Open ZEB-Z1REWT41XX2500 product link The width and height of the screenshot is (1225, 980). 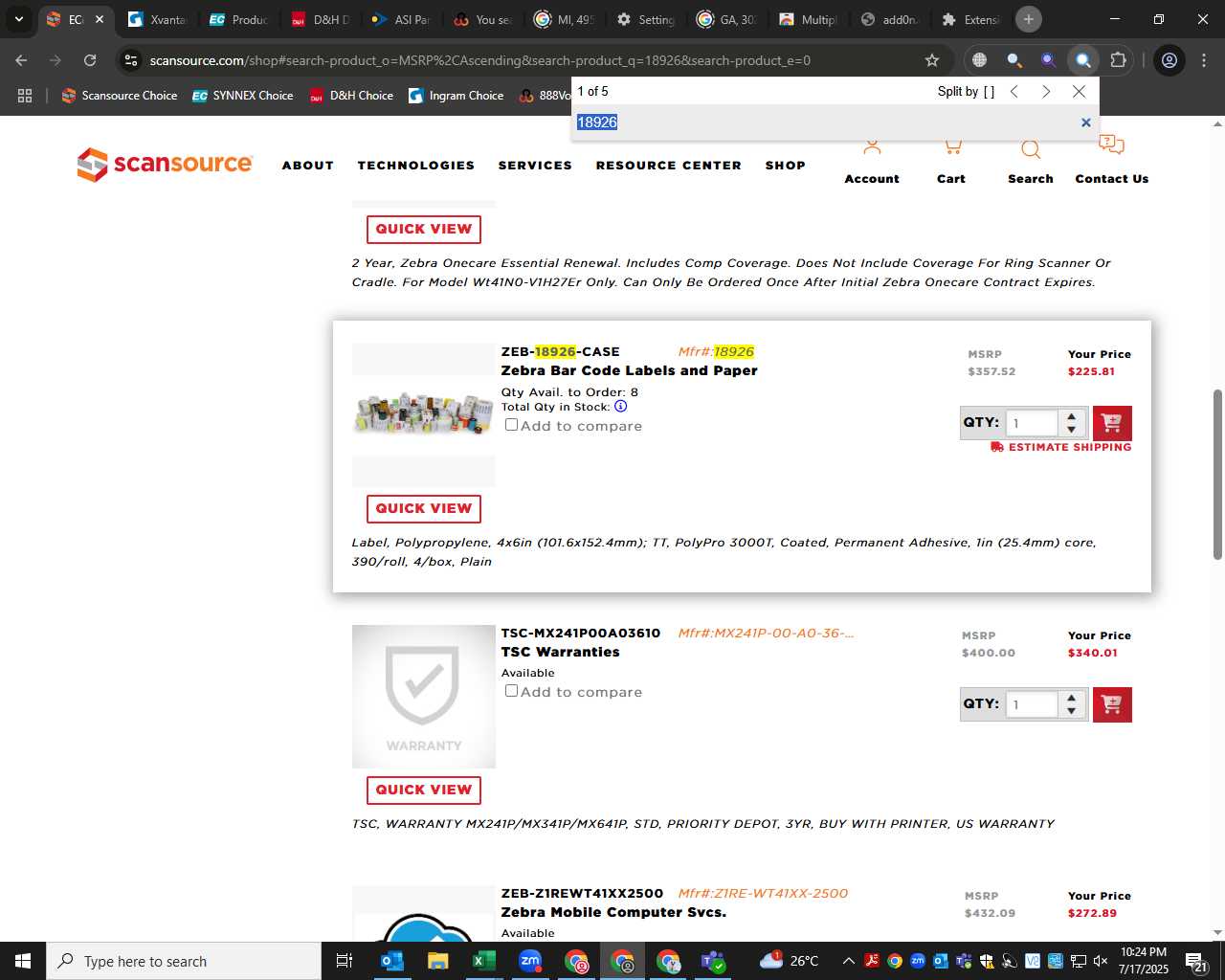[582, 894]
